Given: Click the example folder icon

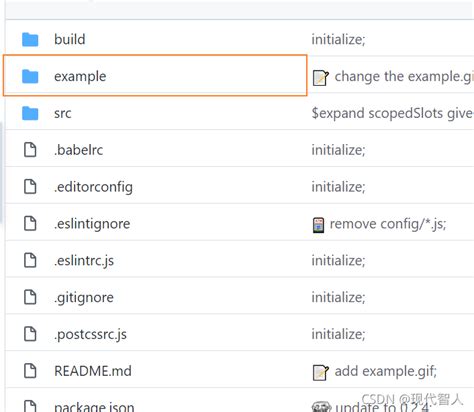Looking at the screenshot, I should point(30,76).
